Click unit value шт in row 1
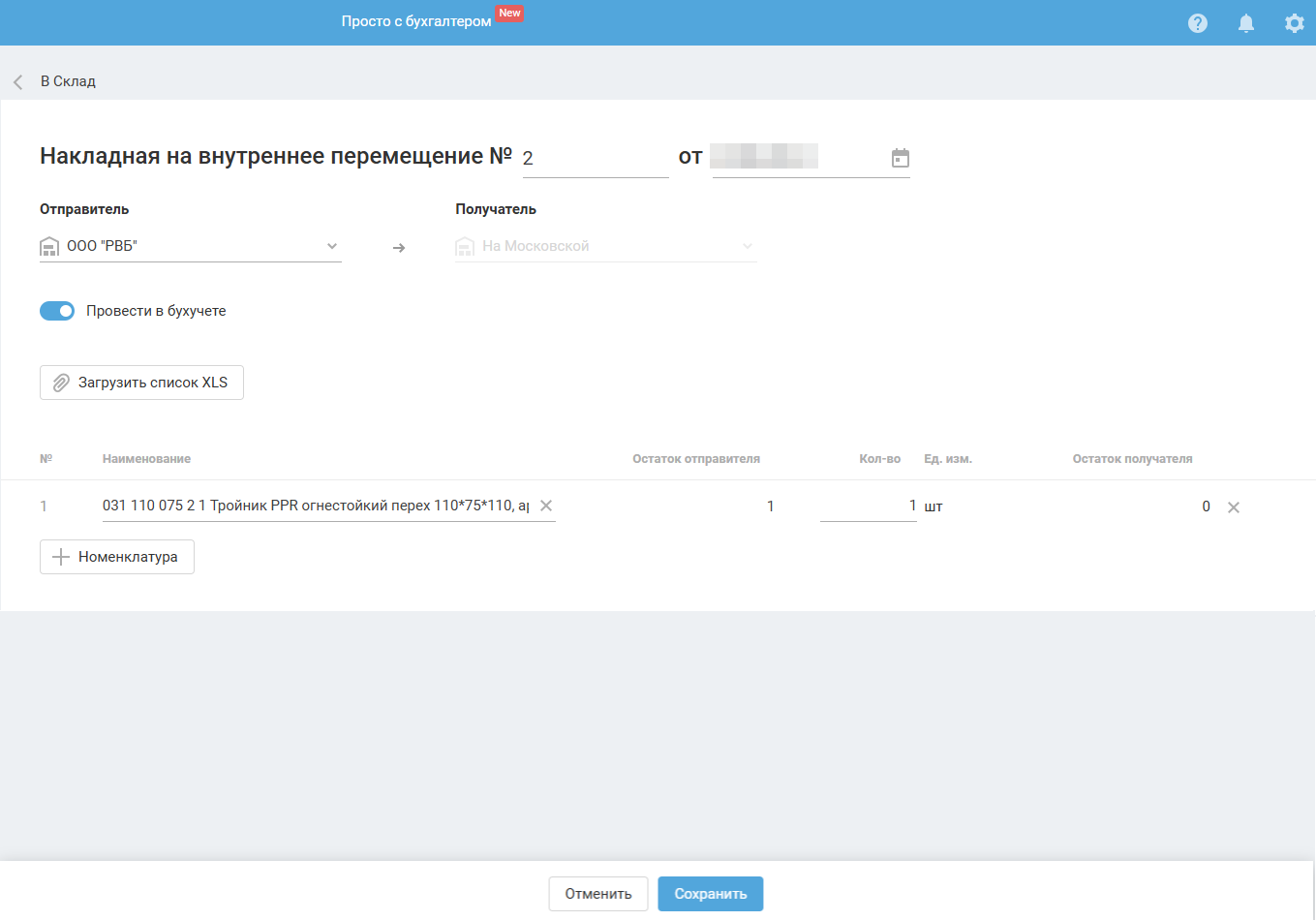This screenshot has width=1316, height=921. 933,507
